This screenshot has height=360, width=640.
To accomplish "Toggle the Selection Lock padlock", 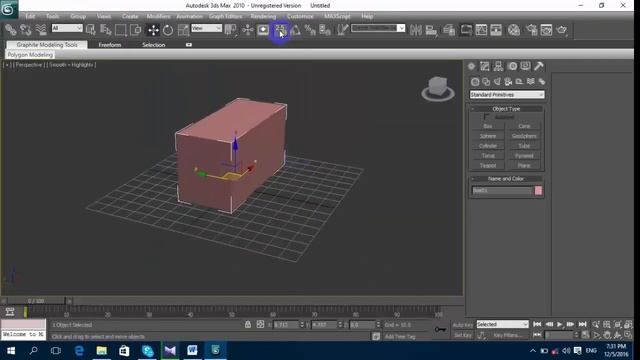I will 248,324.
